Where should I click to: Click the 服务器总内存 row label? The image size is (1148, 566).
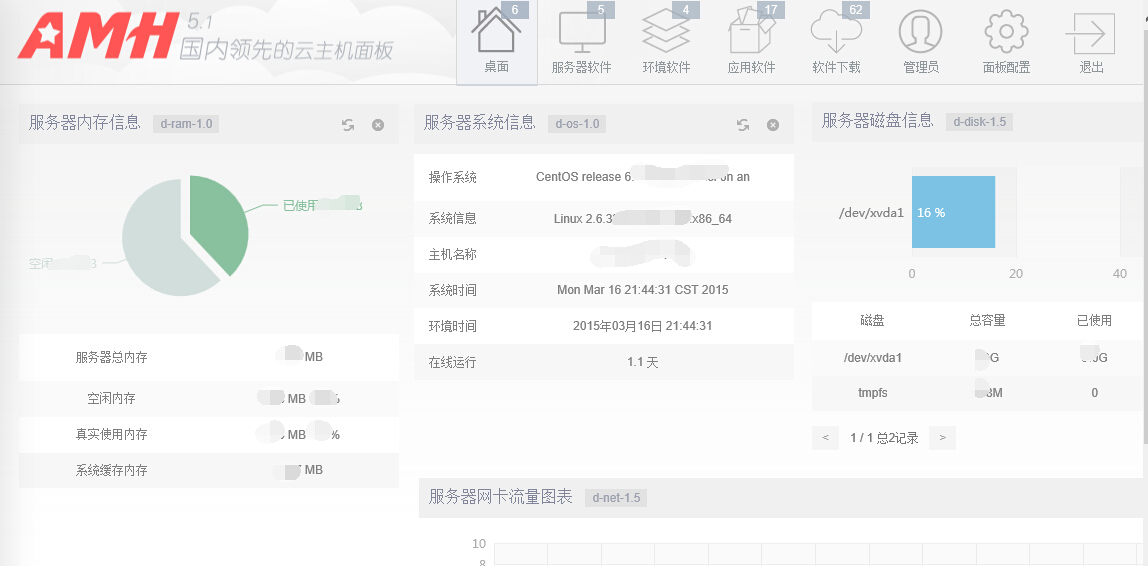(111, 357)
